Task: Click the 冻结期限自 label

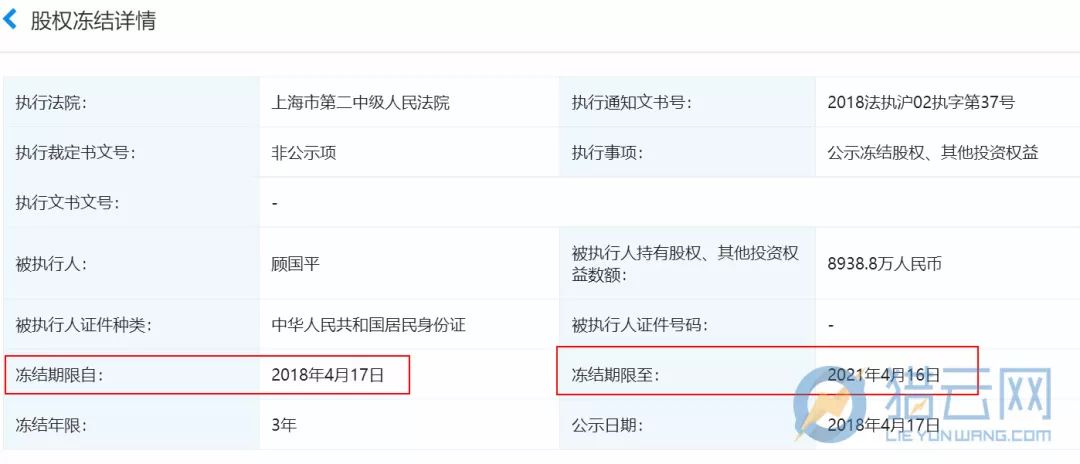Action: (59, 376)
